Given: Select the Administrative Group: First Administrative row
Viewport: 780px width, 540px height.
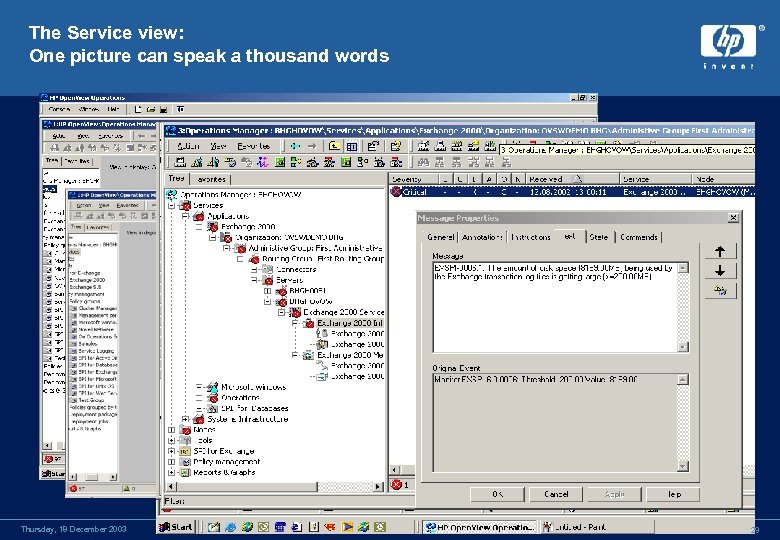Looking at the screenshot, I should pyautogui.click(x=315, y=248).
